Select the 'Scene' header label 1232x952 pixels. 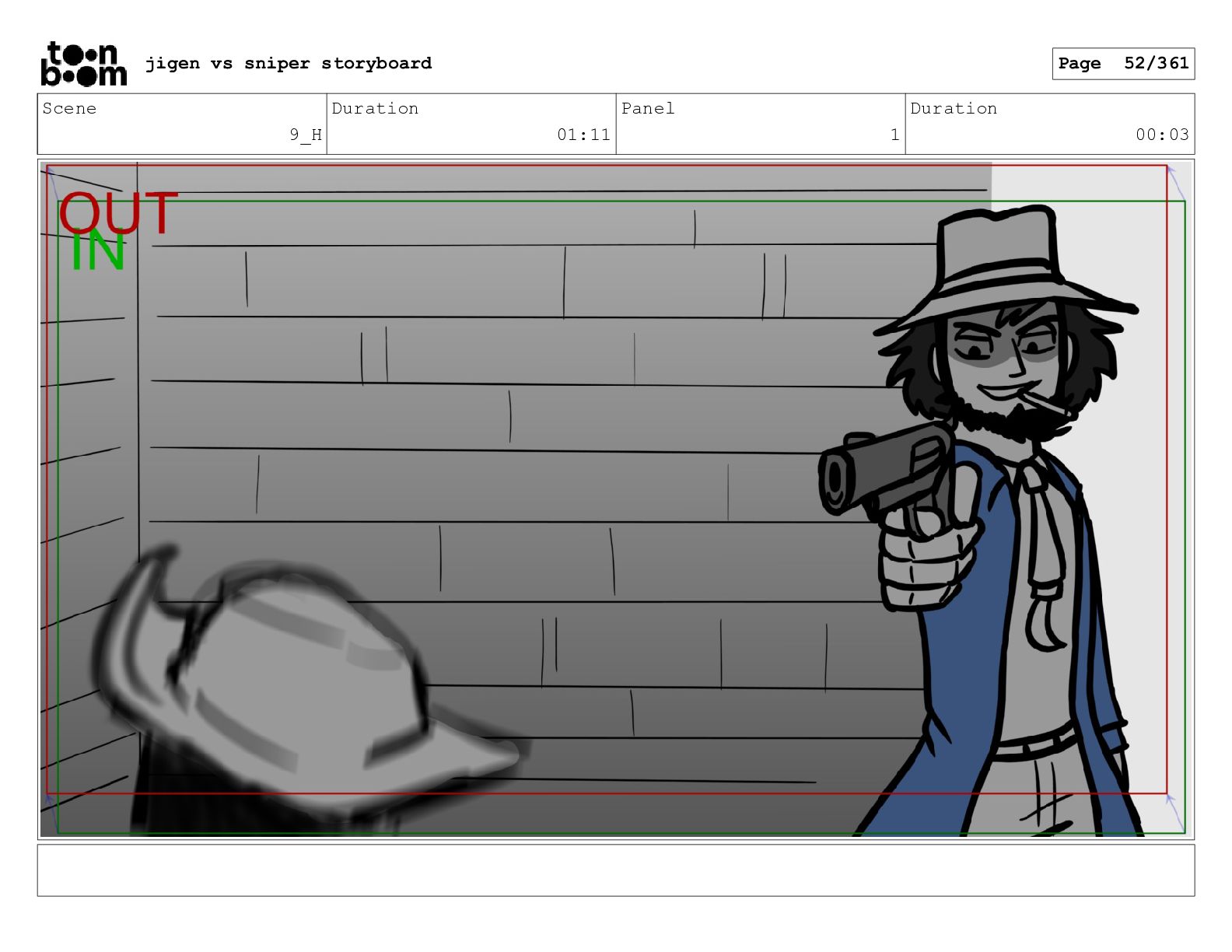[x=69, y=108]
